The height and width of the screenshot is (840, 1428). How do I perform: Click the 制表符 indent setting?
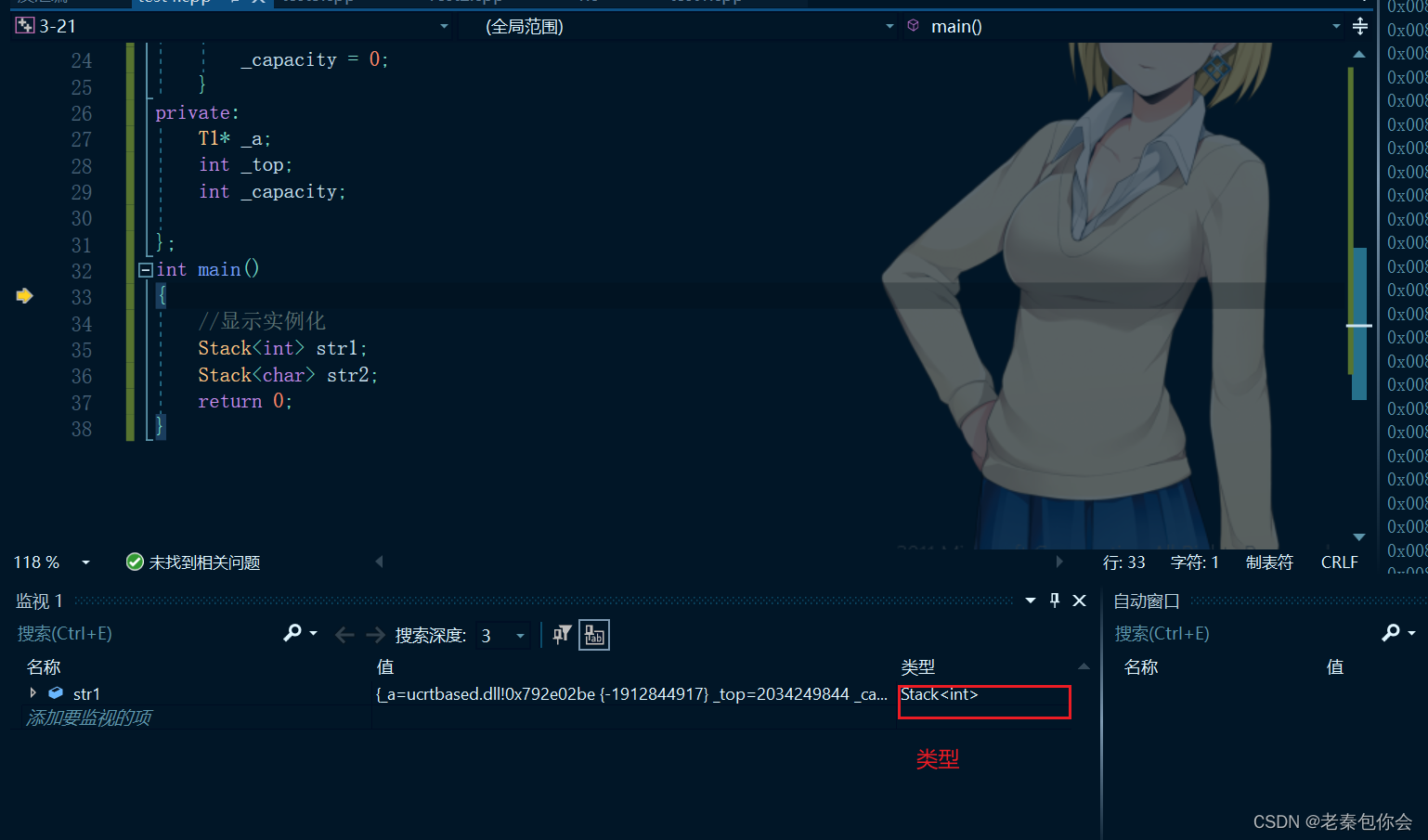tap(1269, 562)
